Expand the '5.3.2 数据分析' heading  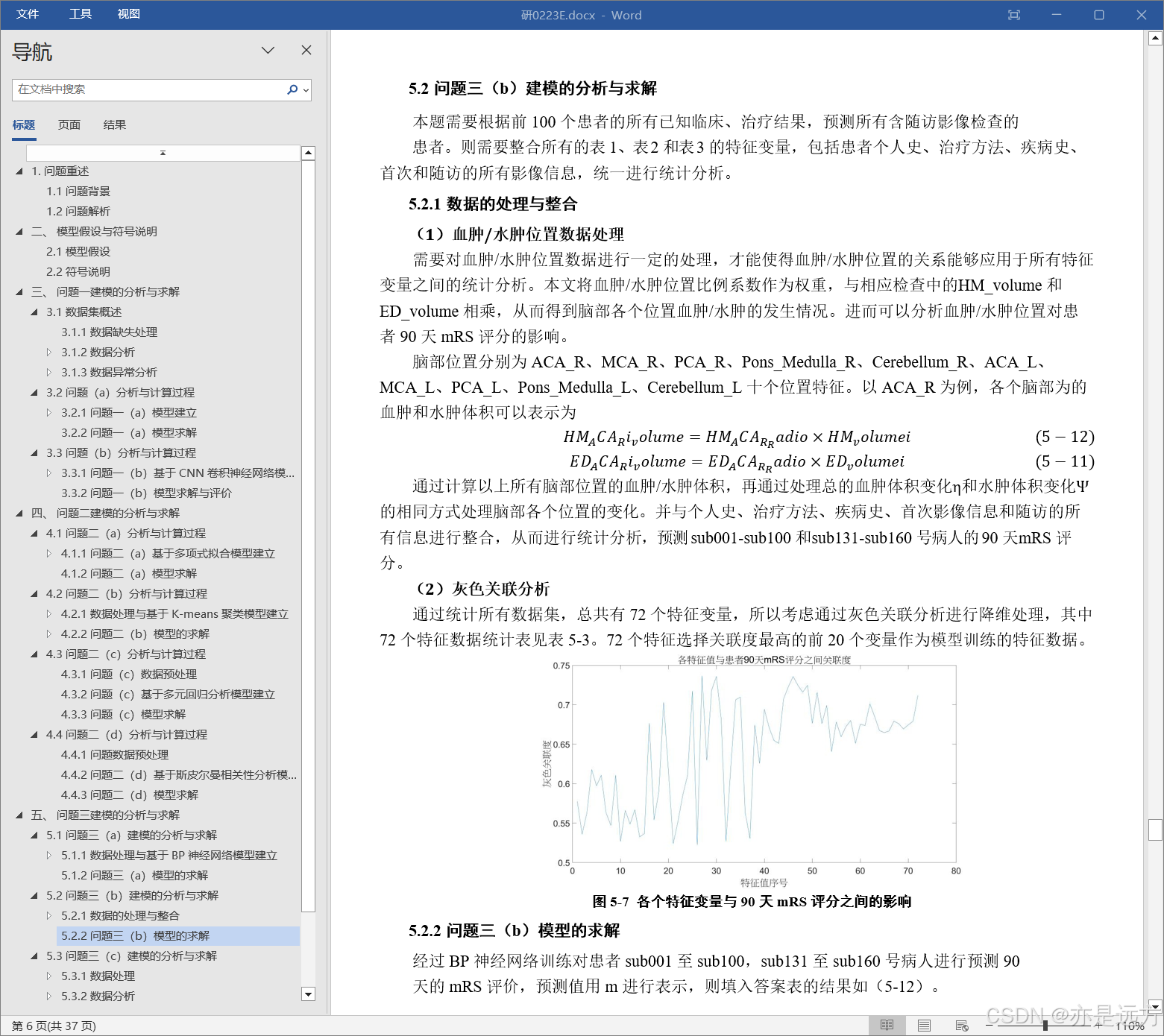(x=49, y=996)
